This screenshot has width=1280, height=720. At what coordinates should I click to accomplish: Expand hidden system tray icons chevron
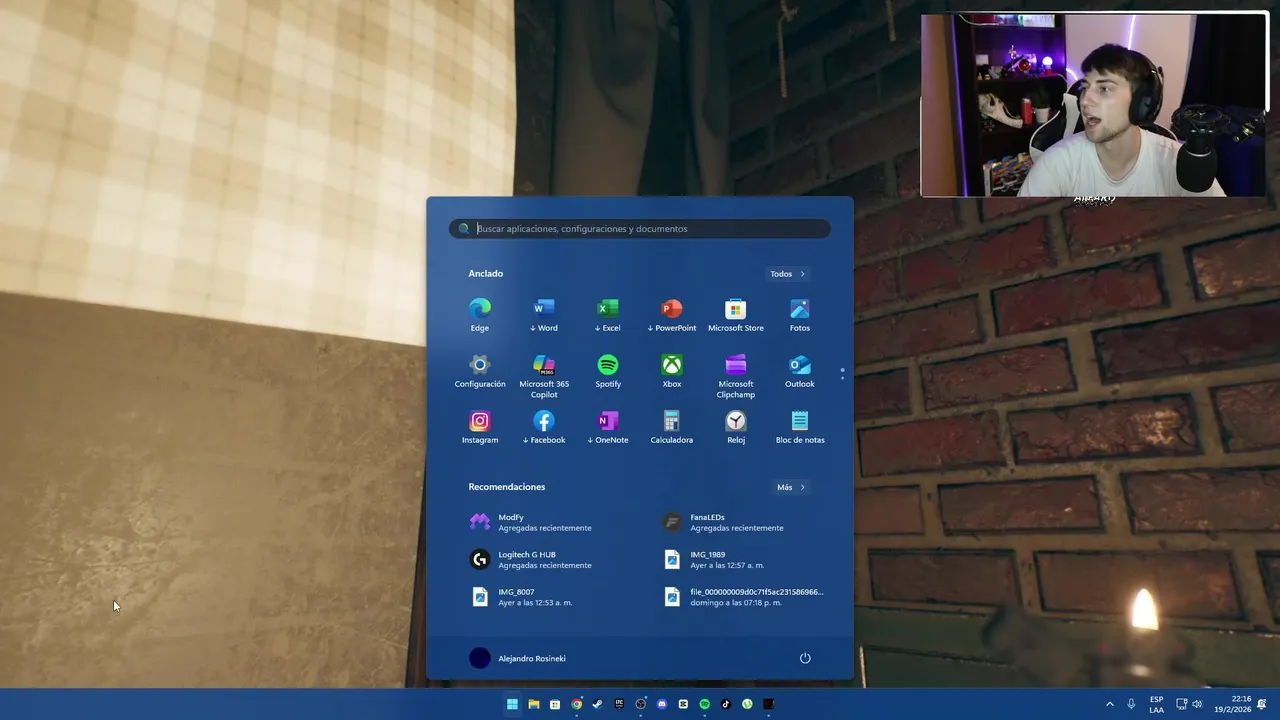[1109, 704]
